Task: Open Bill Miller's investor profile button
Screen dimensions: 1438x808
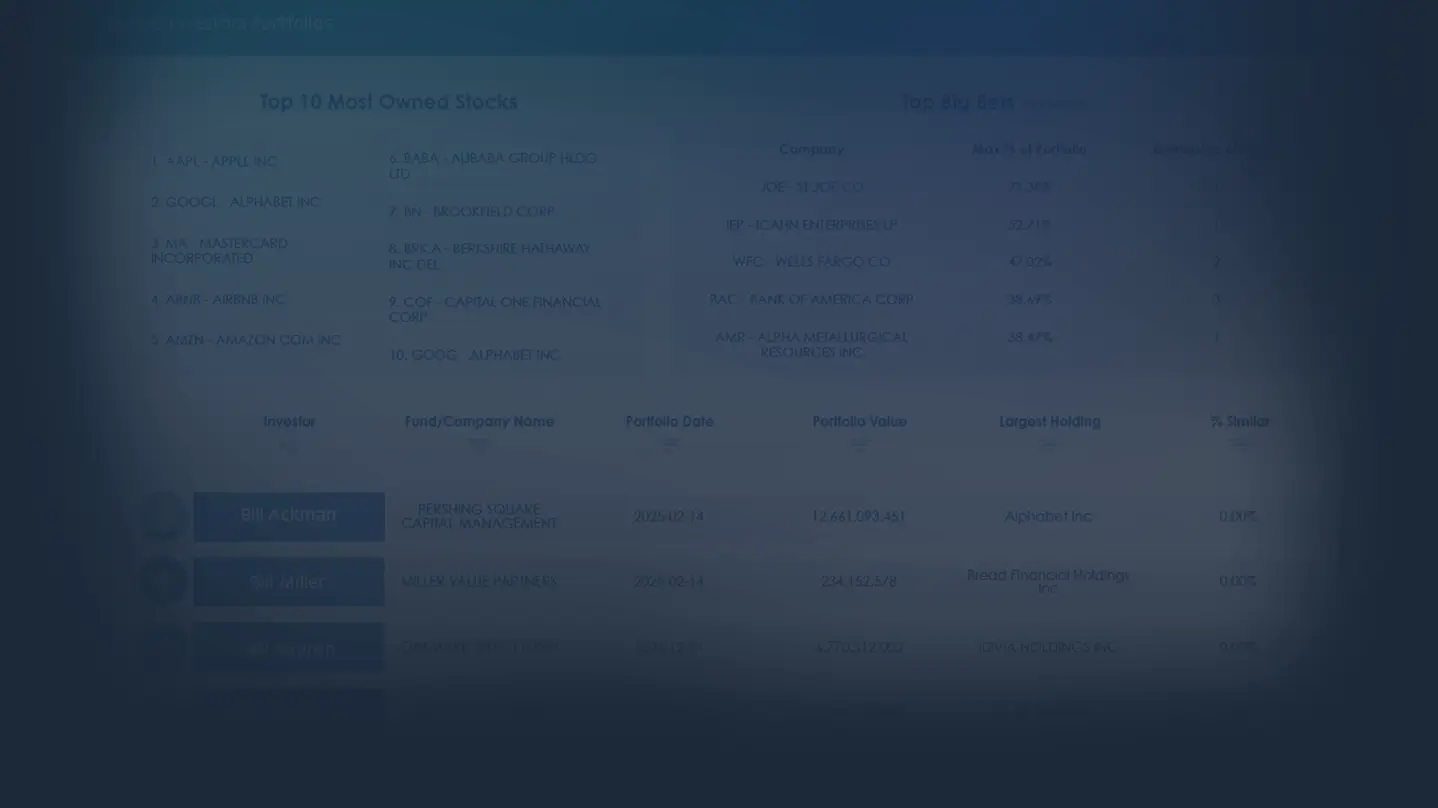Action: (x=288, y=581)
